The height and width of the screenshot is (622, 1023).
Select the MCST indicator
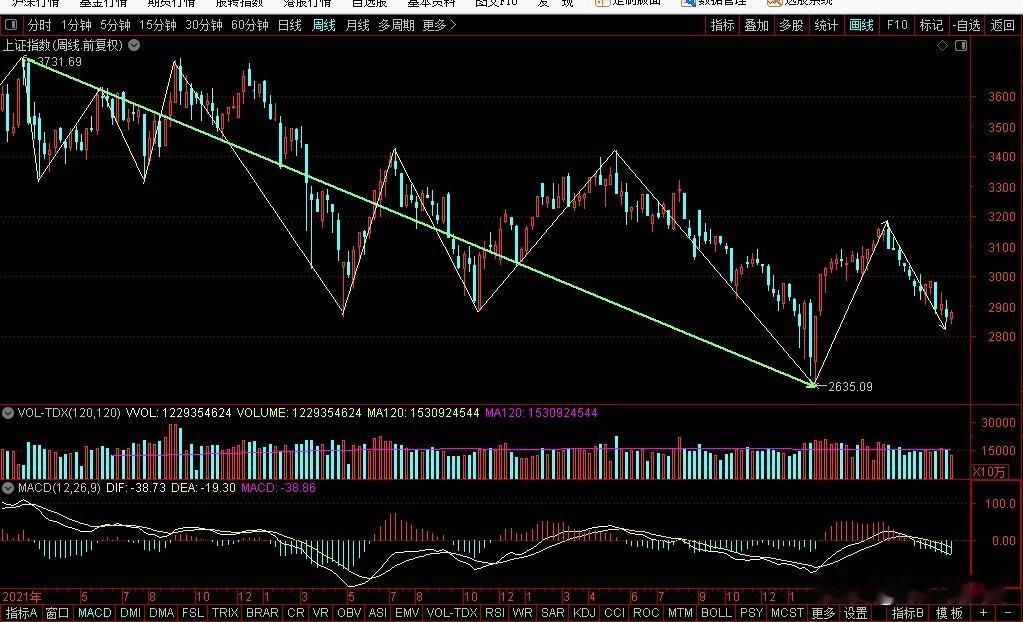pyautogui.click(x=787, y=613)
